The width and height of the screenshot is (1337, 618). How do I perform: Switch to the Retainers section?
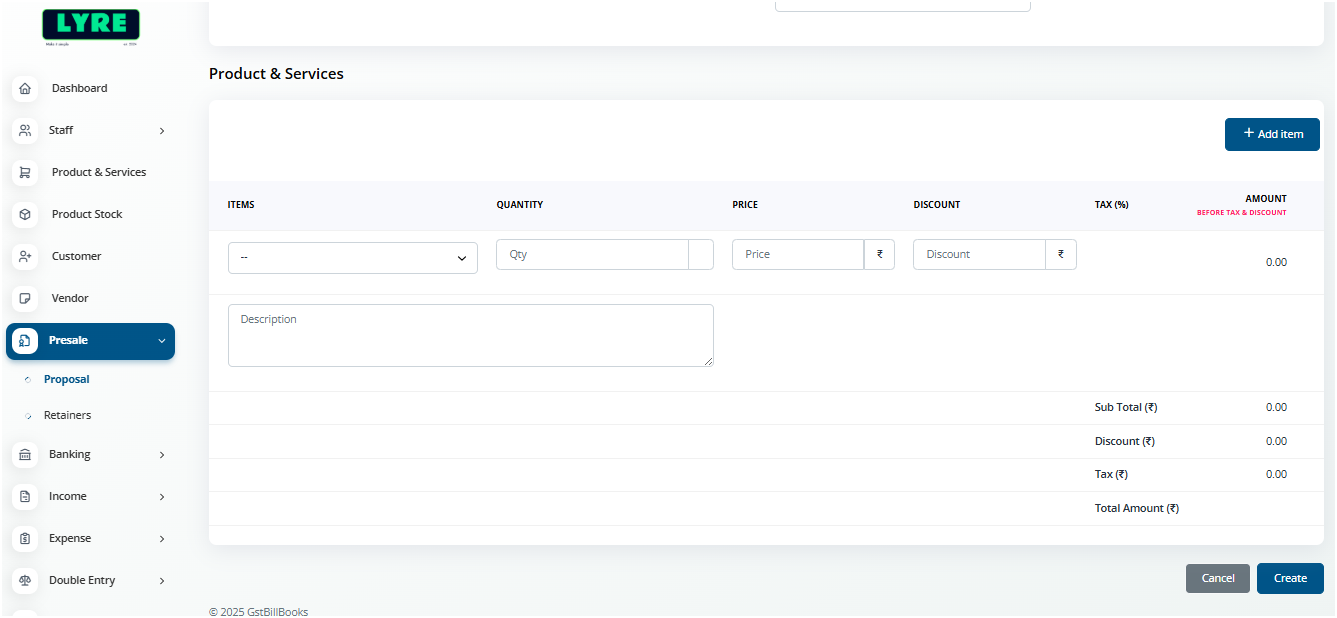67,415
